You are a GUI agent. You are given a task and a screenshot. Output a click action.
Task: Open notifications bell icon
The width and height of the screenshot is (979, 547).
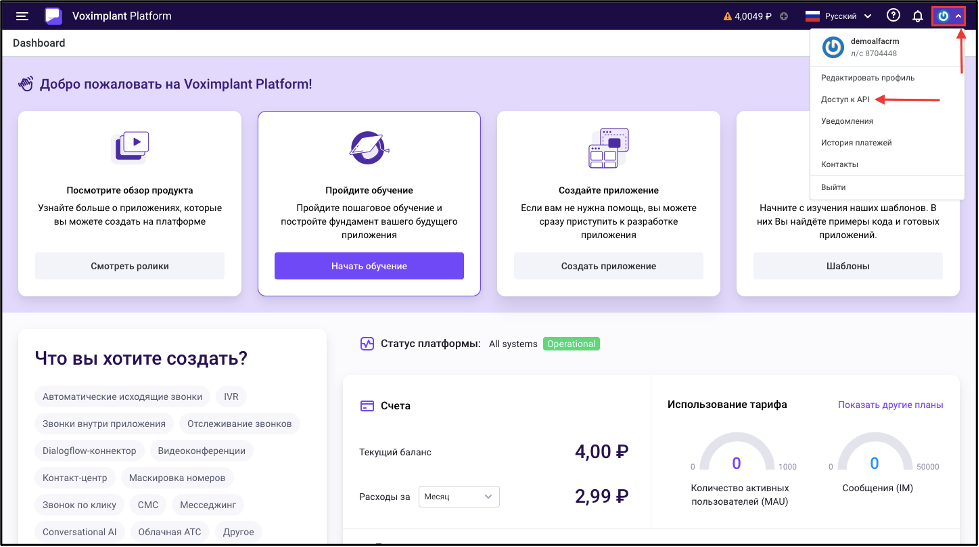tap(918, 16)
